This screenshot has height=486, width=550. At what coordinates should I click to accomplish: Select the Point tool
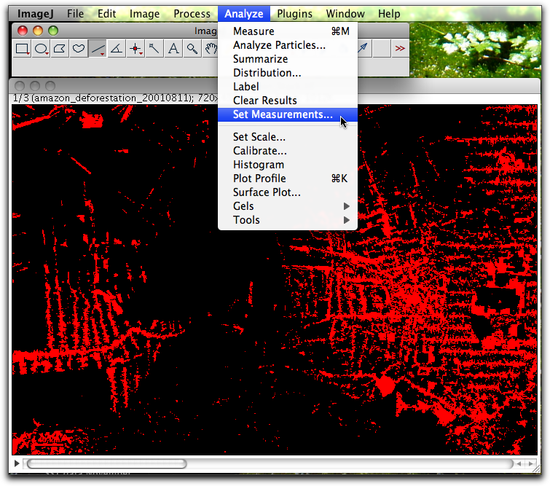point(136,49)
